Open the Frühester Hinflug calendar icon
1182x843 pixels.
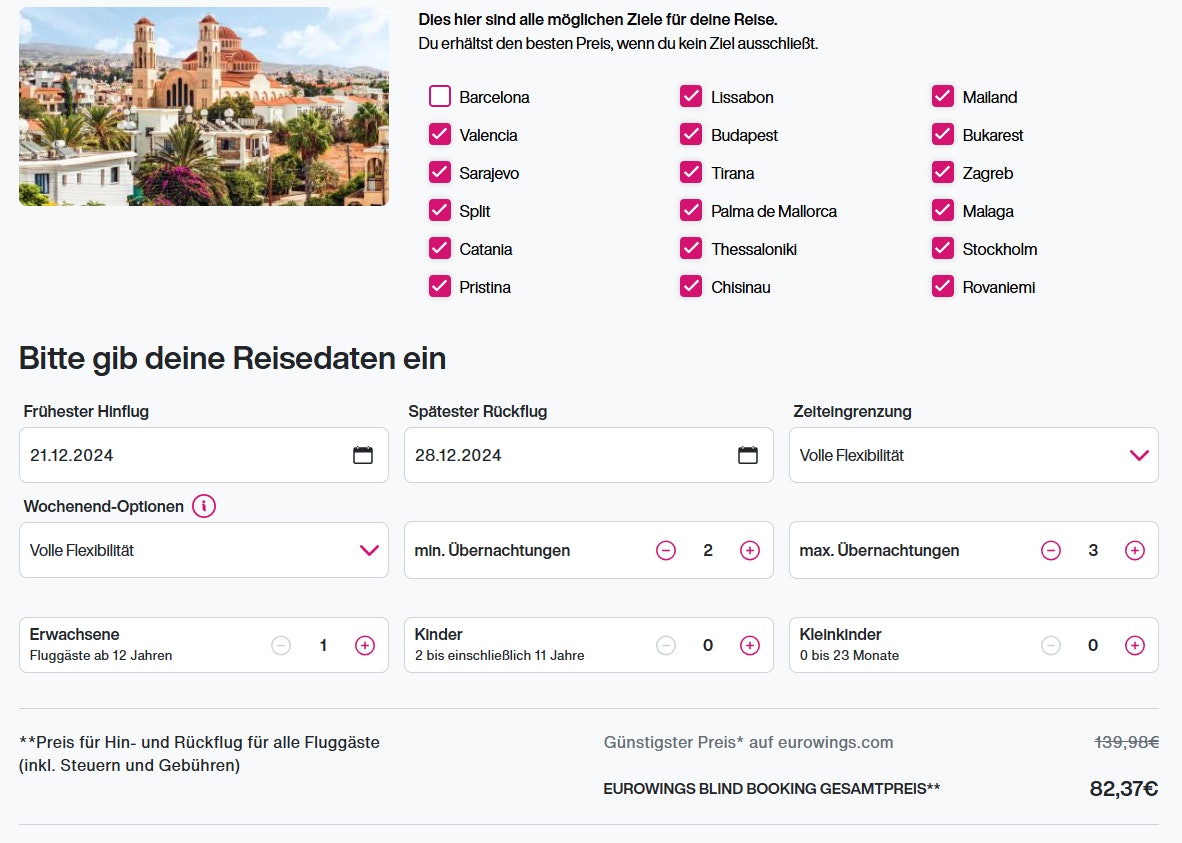pos(364,454)
